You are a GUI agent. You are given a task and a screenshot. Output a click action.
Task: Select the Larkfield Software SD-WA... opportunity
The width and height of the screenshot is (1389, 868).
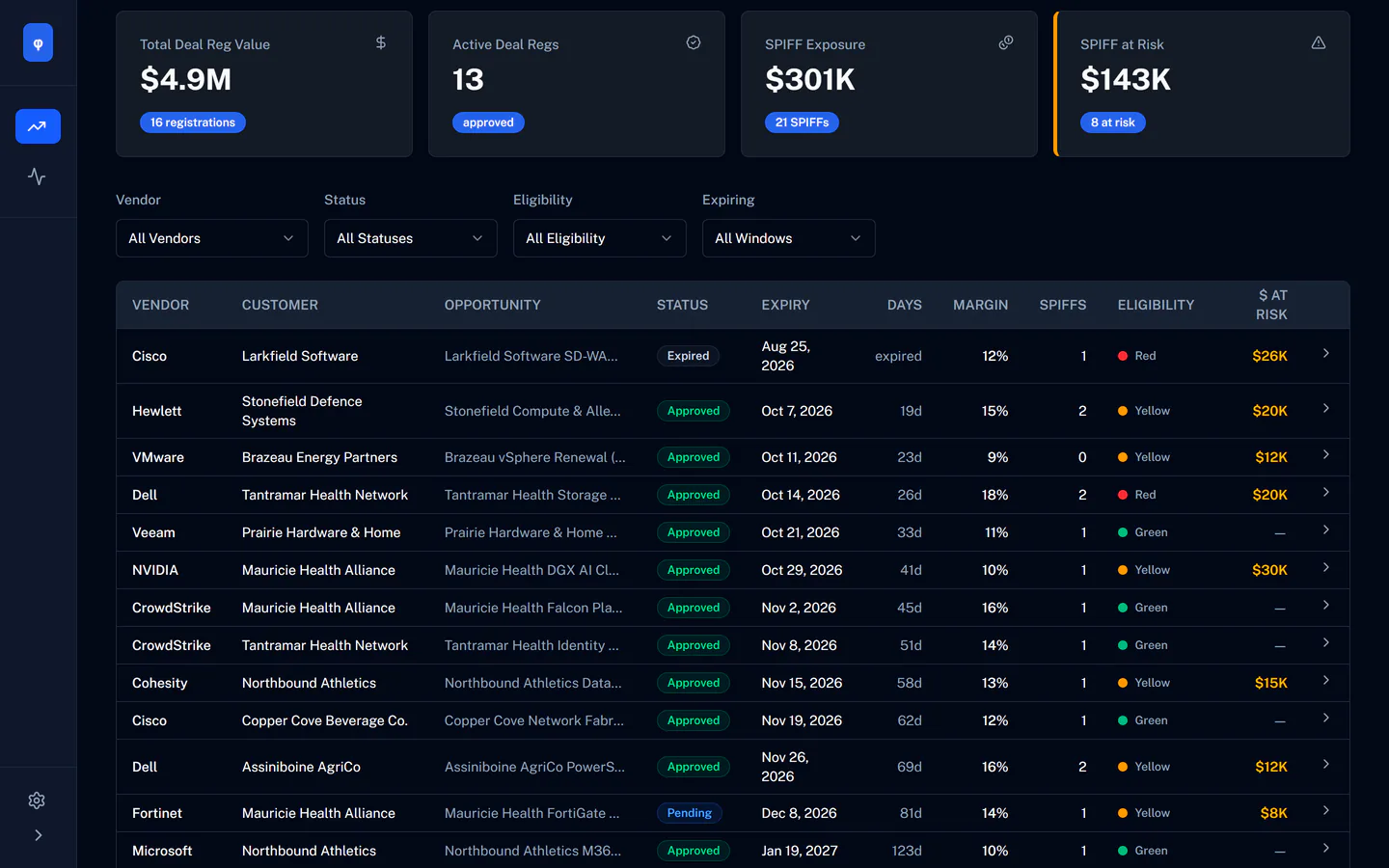tap(531, 356)
